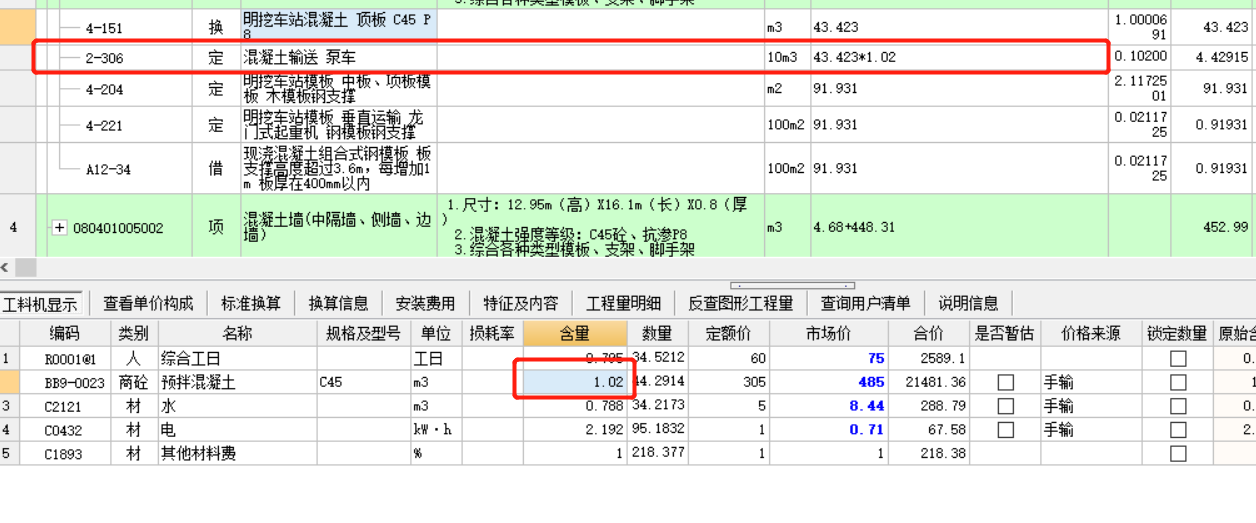Toggle 是否暂估 checkbox for 水 row
1256x523 pixels.
coord(1005,406)
